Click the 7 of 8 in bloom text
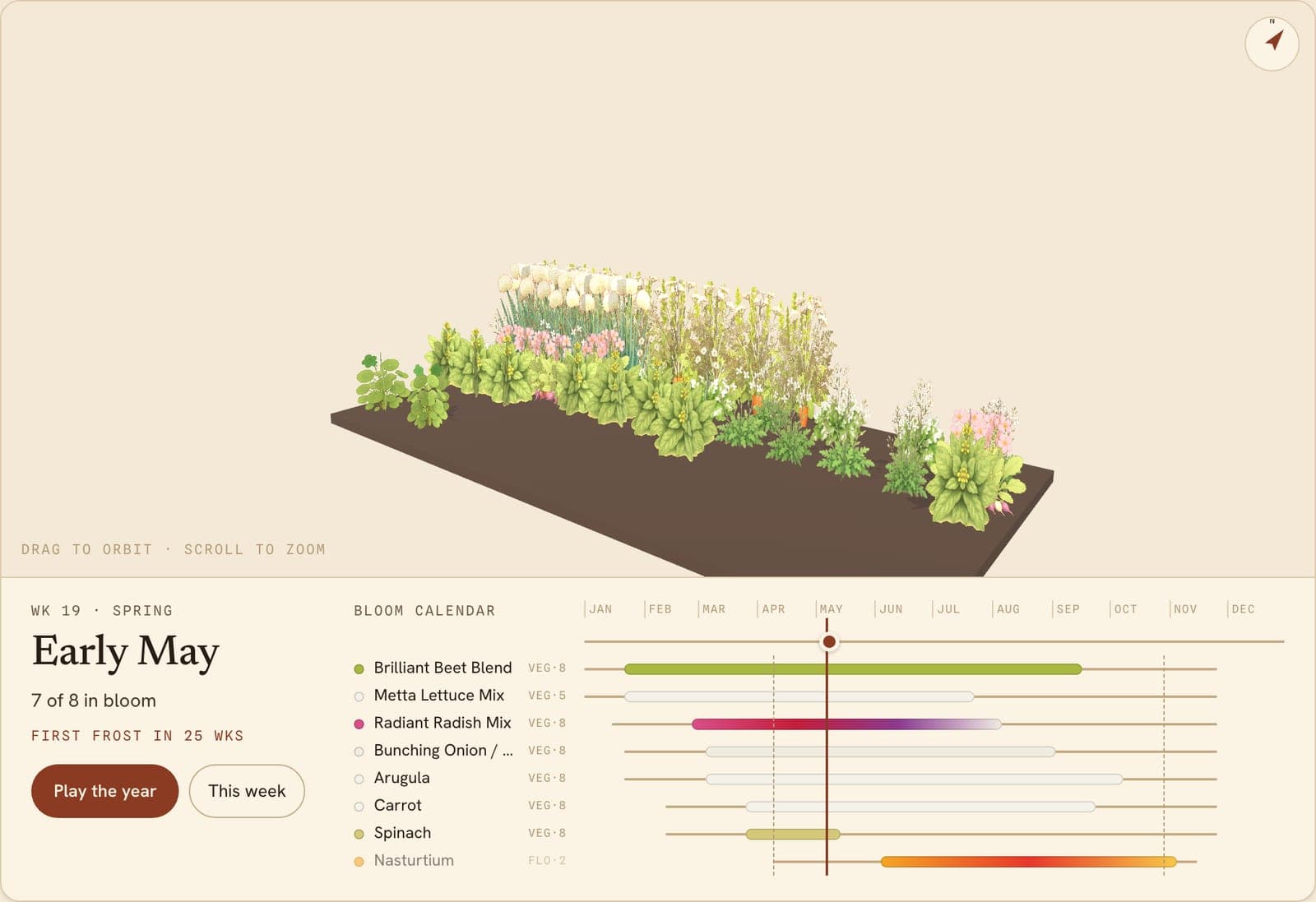 click(x=94, y=701)
